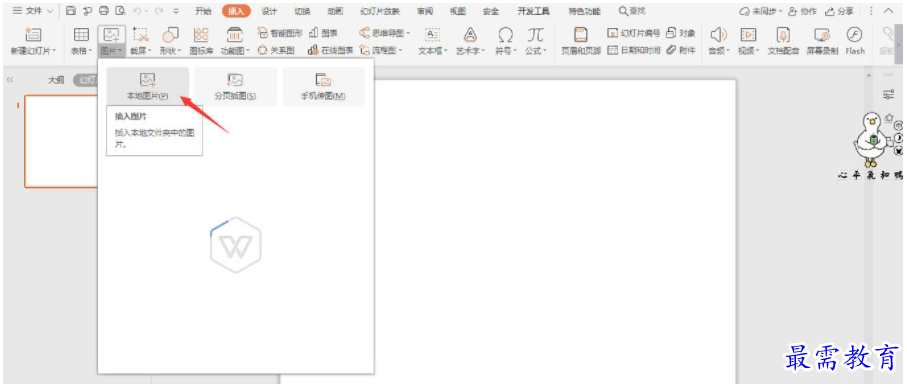
Task: Click the settings sliders icon in right sidebar
Action: pyautogui.click(x=888, y=94)
